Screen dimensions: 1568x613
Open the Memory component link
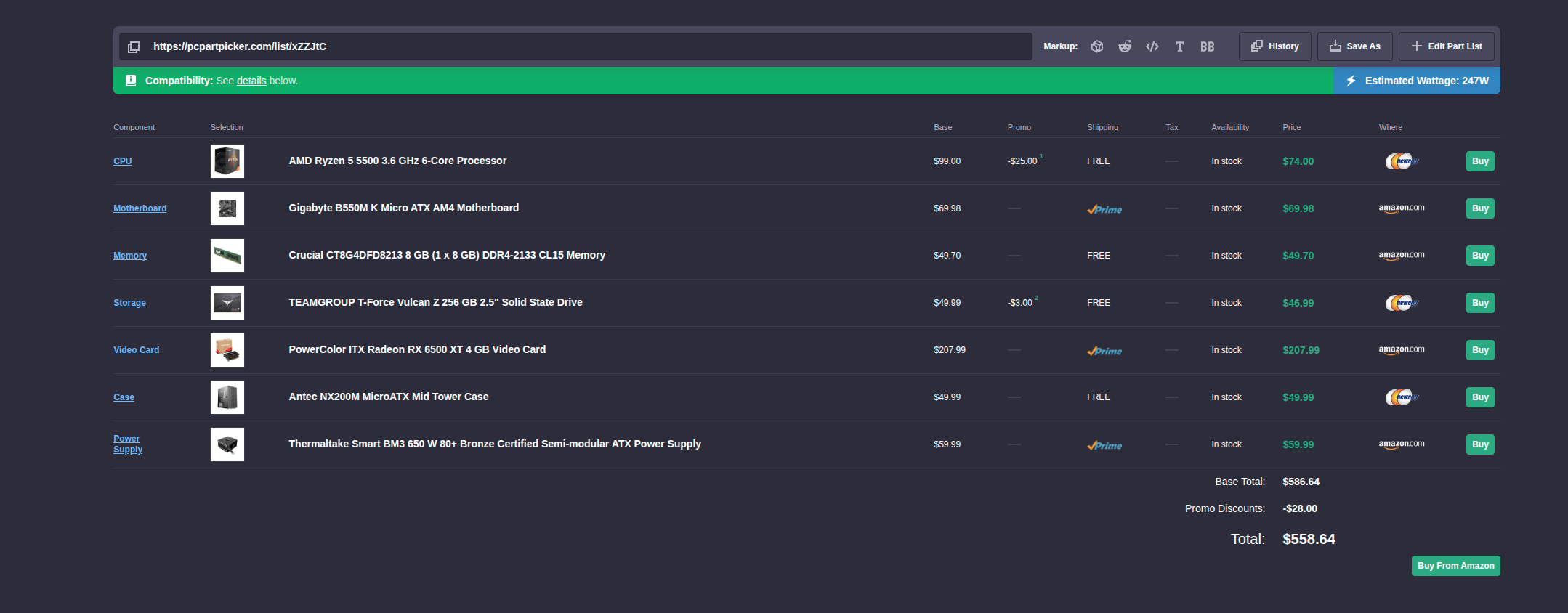point(130,256)
